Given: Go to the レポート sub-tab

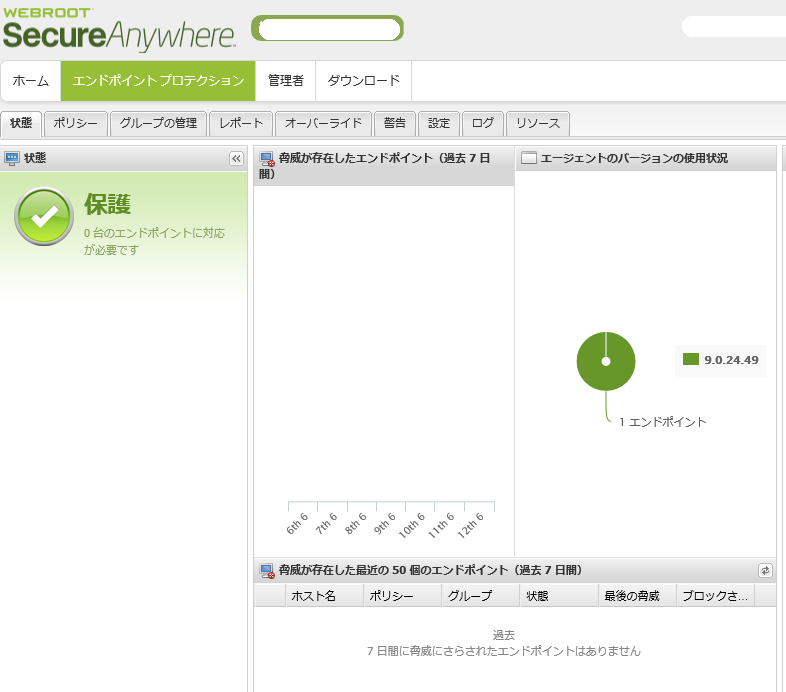Looking at the screenshot, I should point(241,124).
